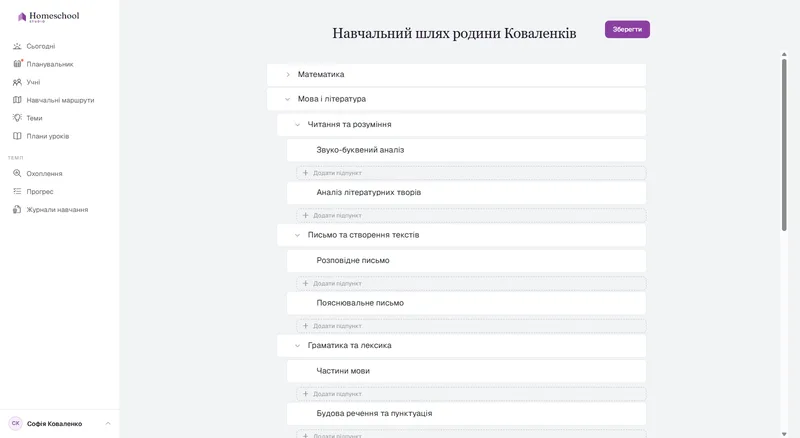
Task: Click plus icon under Частини мови
Action: [305, 394]
